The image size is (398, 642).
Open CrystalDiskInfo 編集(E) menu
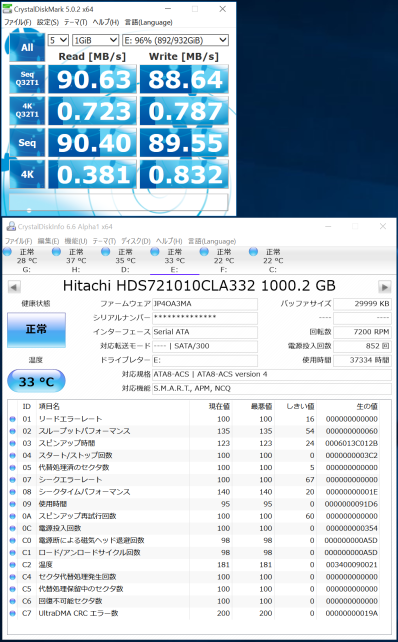click(48, 241)
